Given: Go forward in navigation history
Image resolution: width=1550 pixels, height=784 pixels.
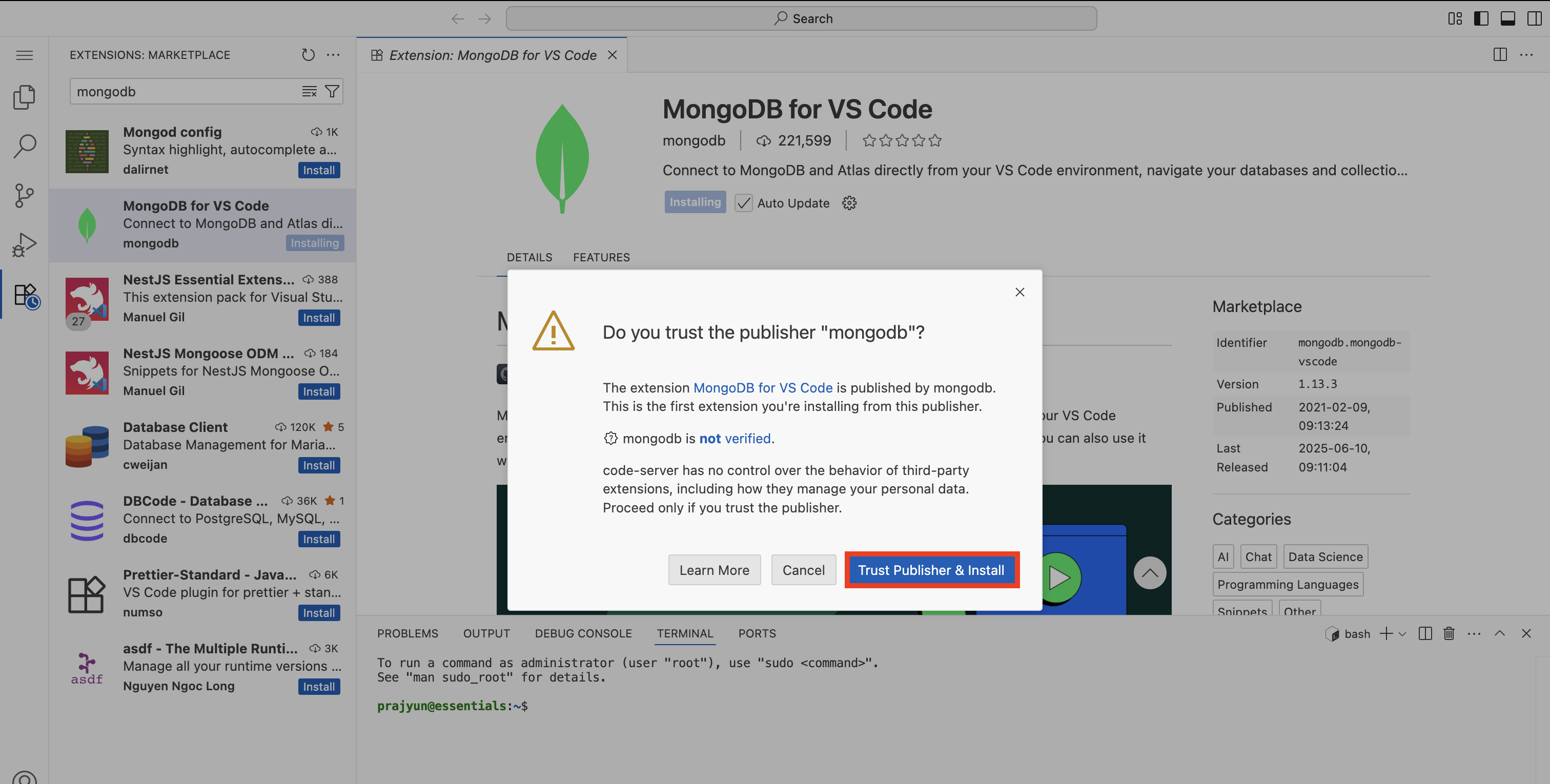Looking at the screenshot, I should click(x=484, y=18).
